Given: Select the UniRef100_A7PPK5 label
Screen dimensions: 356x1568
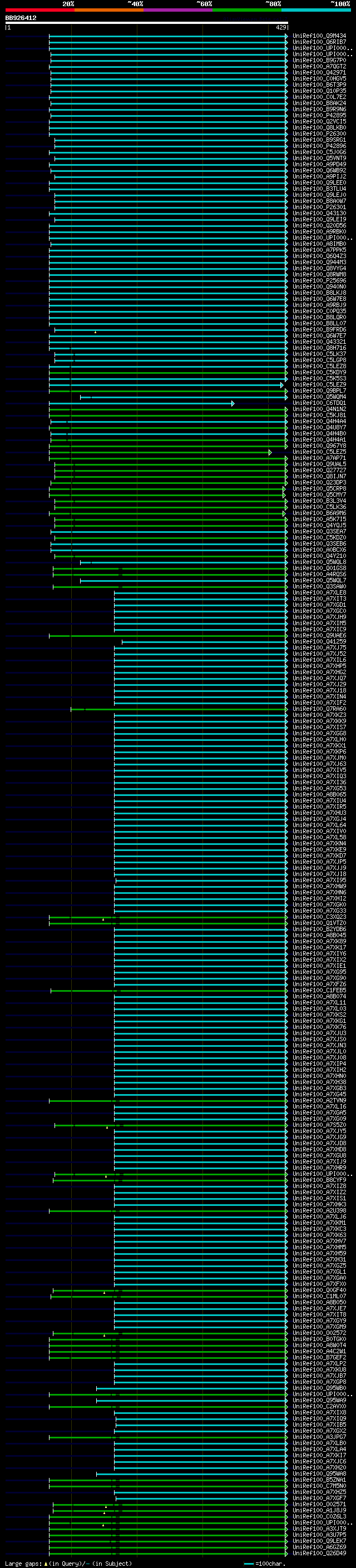Looking at the screenshot, I should [x=319, y=250].
